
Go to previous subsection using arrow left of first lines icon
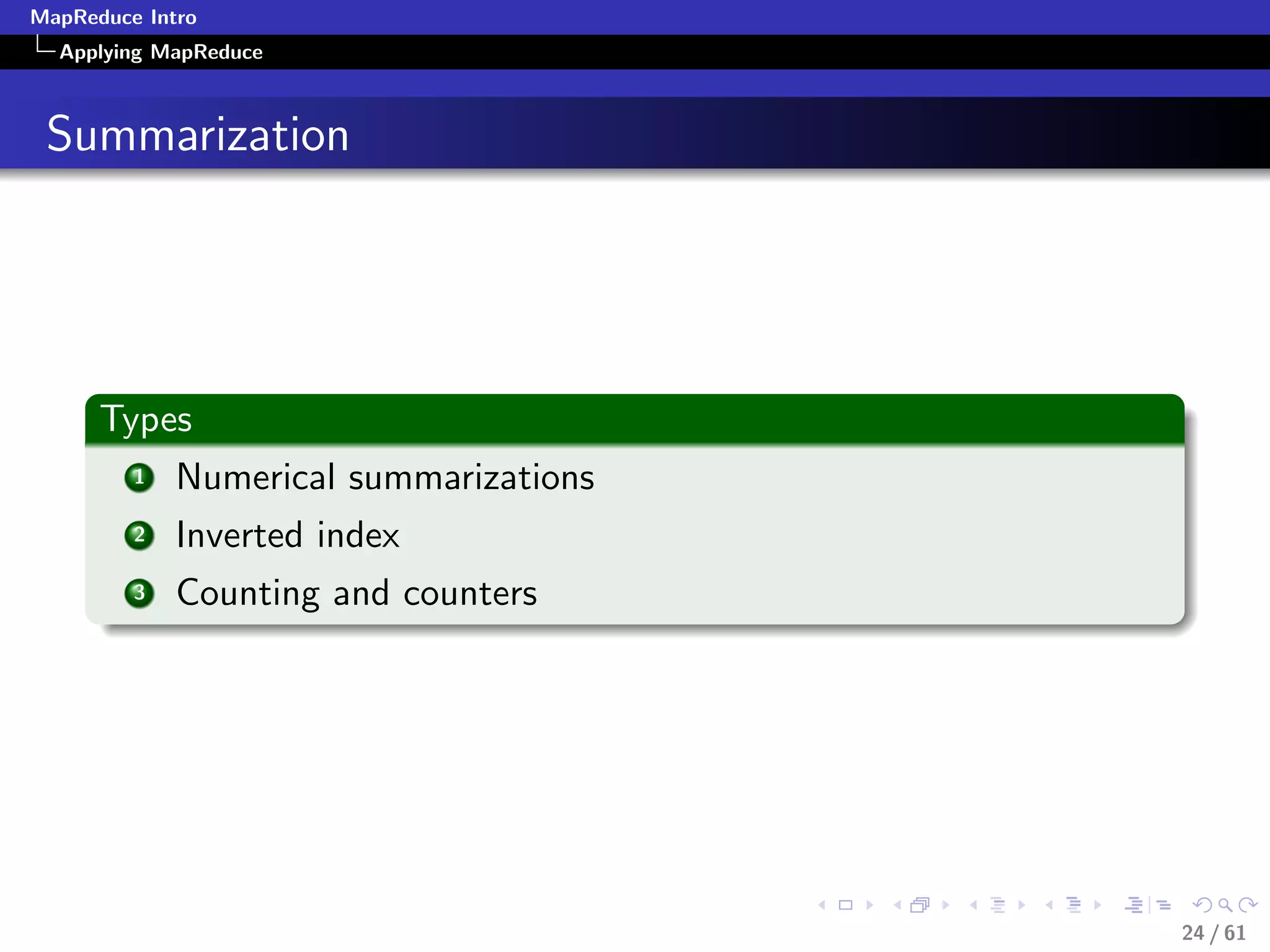point(974,905)
